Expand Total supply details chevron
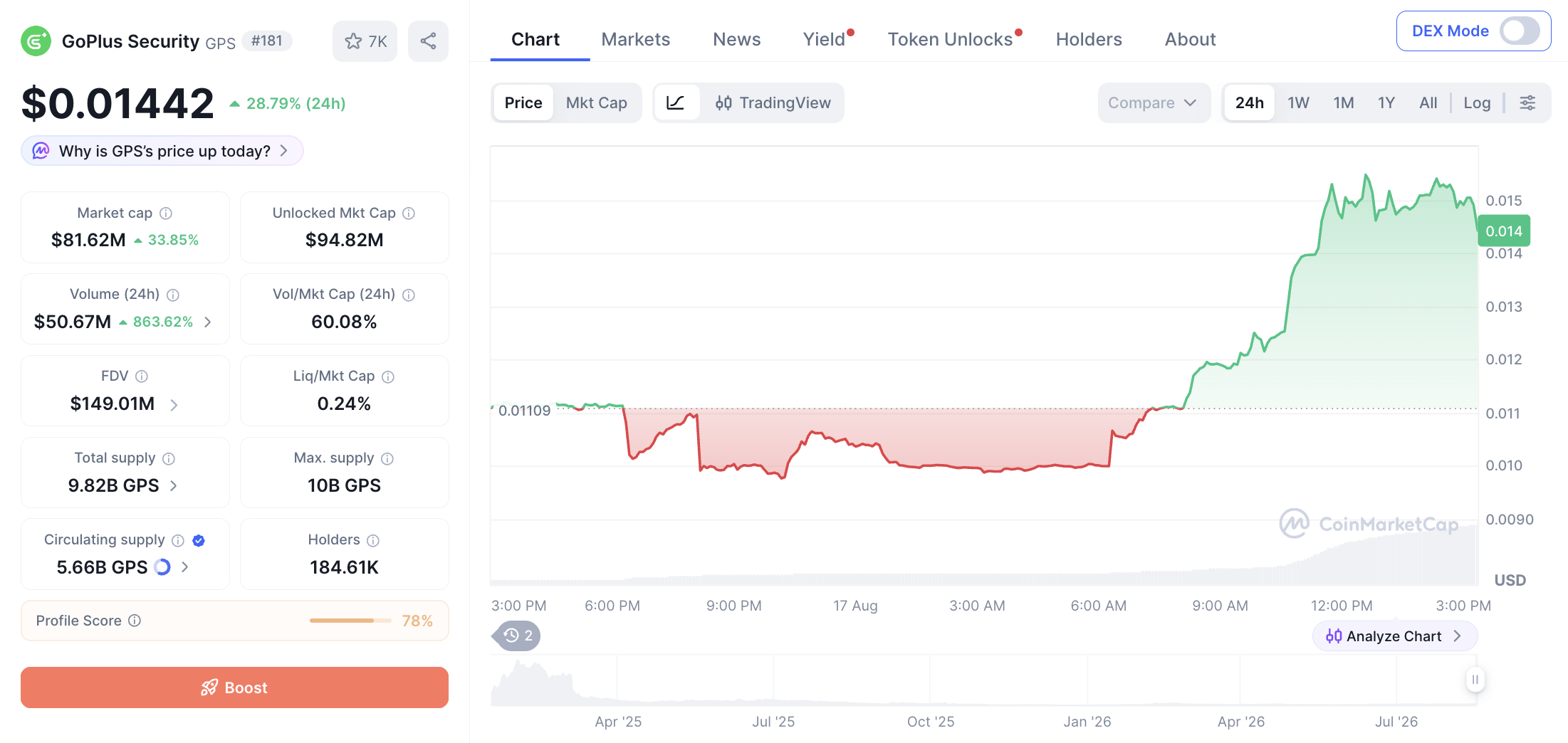This screenshot has height=743, width=1568. click(173, 485)
